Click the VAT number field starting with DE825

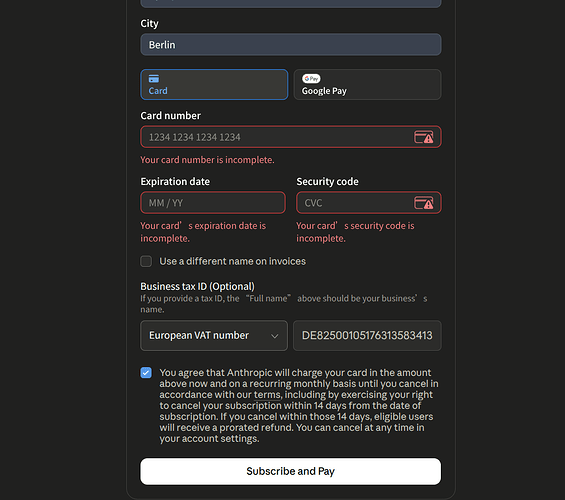pos(367,335)
